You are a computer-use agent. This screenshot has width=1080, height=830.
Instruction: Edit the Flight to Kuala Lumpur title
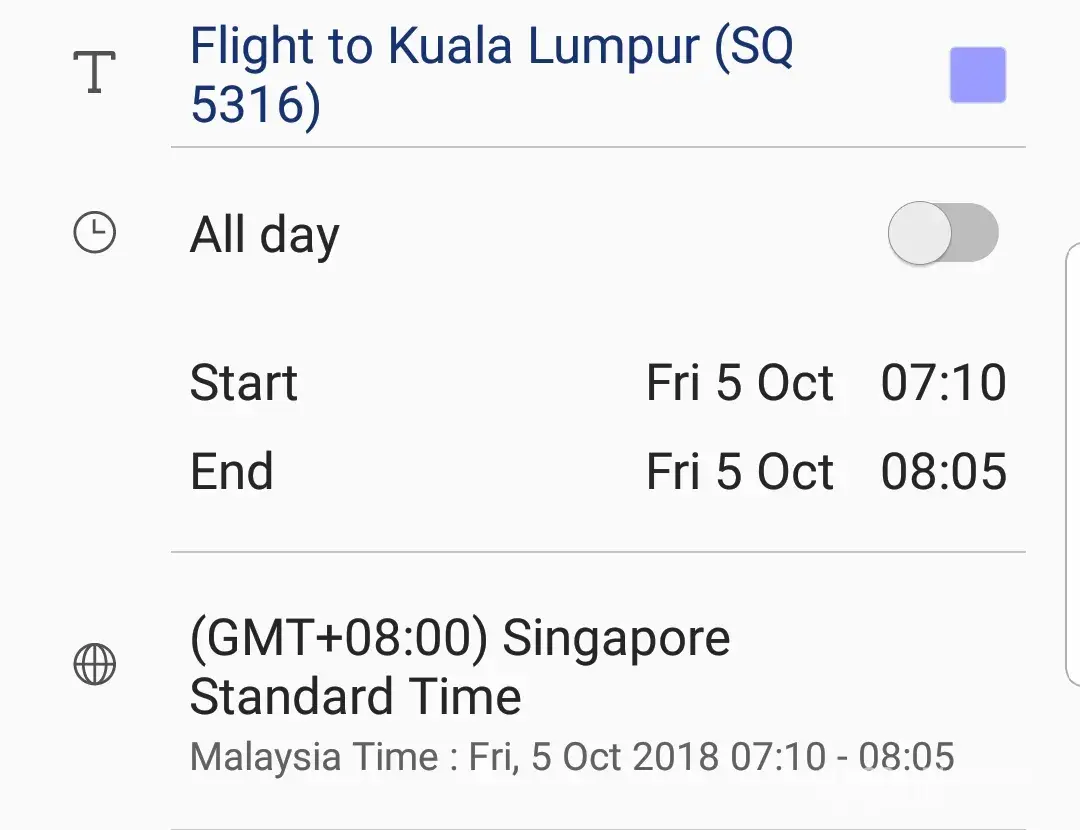click(x=490, y=47)
